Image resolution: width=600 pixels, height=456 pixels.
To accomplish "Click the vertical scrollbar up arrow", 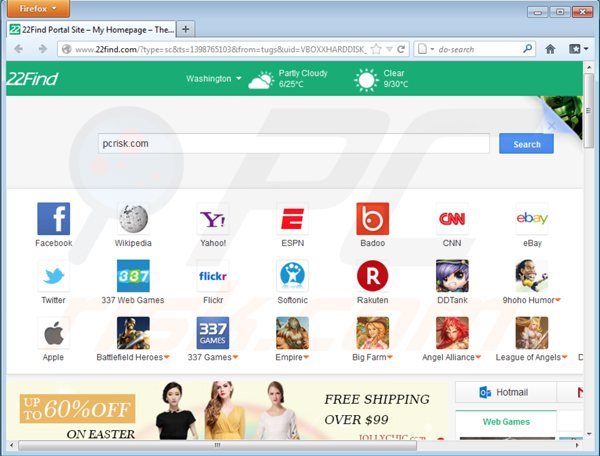I will tap(589, 67).
